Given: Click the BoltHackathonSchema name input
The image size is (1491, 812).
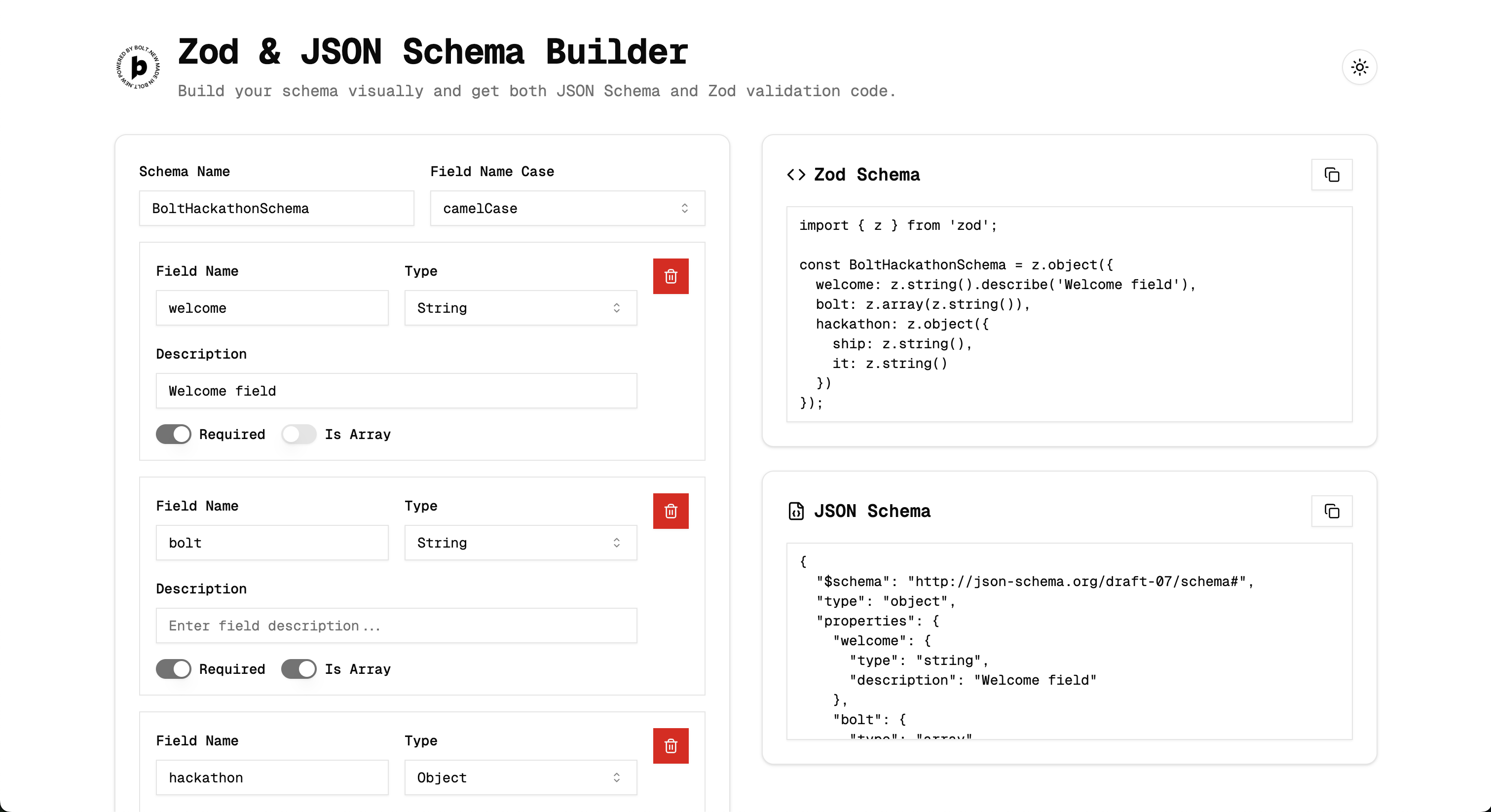Looking at the screenshot, I should 277,208.
